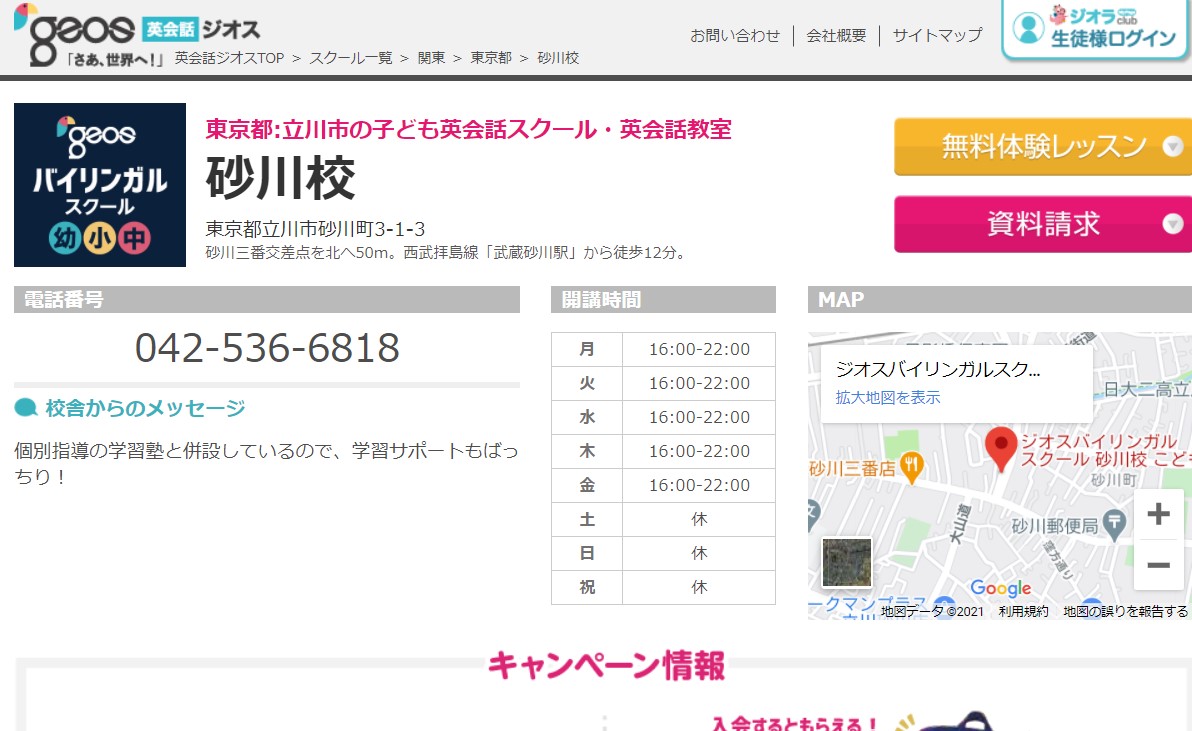
Task: Click 利用規約 link on the map
Action: (1023, 611)
